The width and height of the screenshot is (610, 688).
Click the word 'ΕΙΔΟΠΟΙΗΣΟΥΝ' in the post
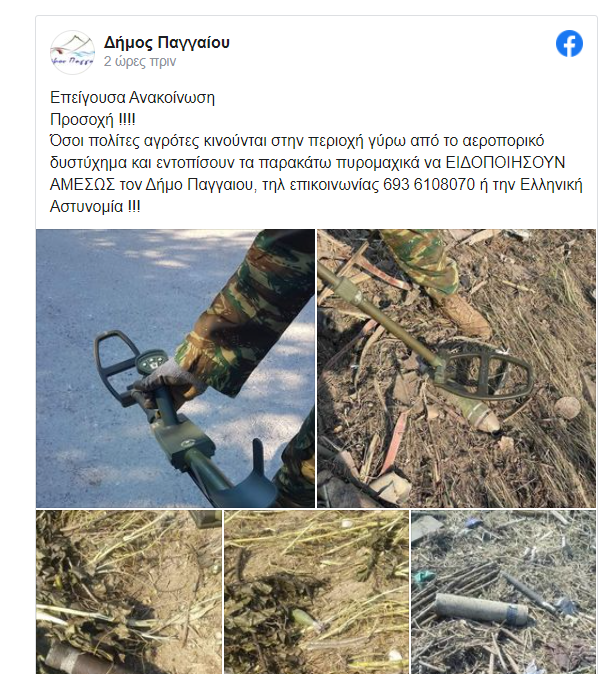505,162
